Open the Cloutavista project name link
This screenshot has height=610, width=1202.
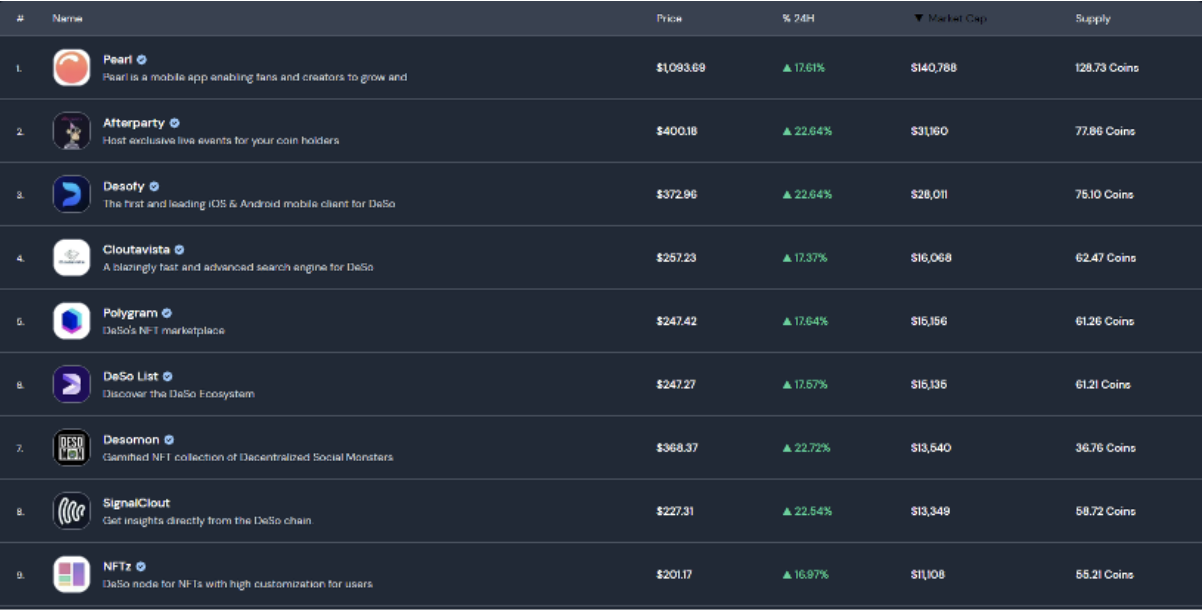coord(136,250)
